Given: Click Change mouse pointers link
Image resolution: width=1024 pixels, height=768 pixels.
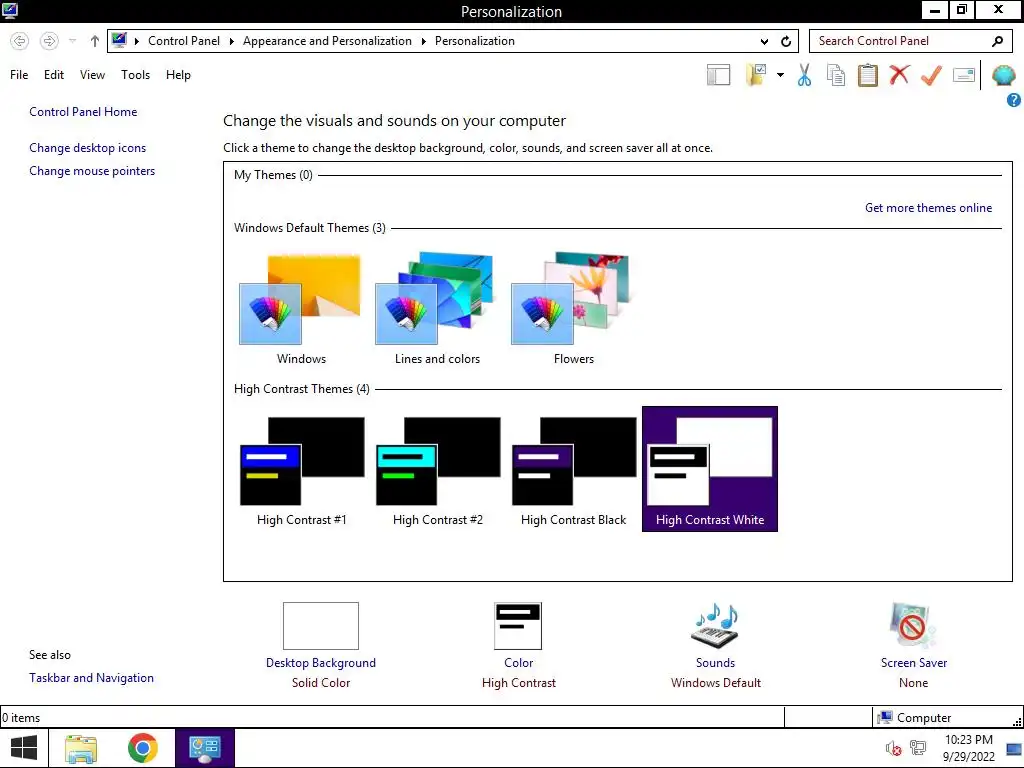Looking at the screenshot, I should [x=92, y=170].
